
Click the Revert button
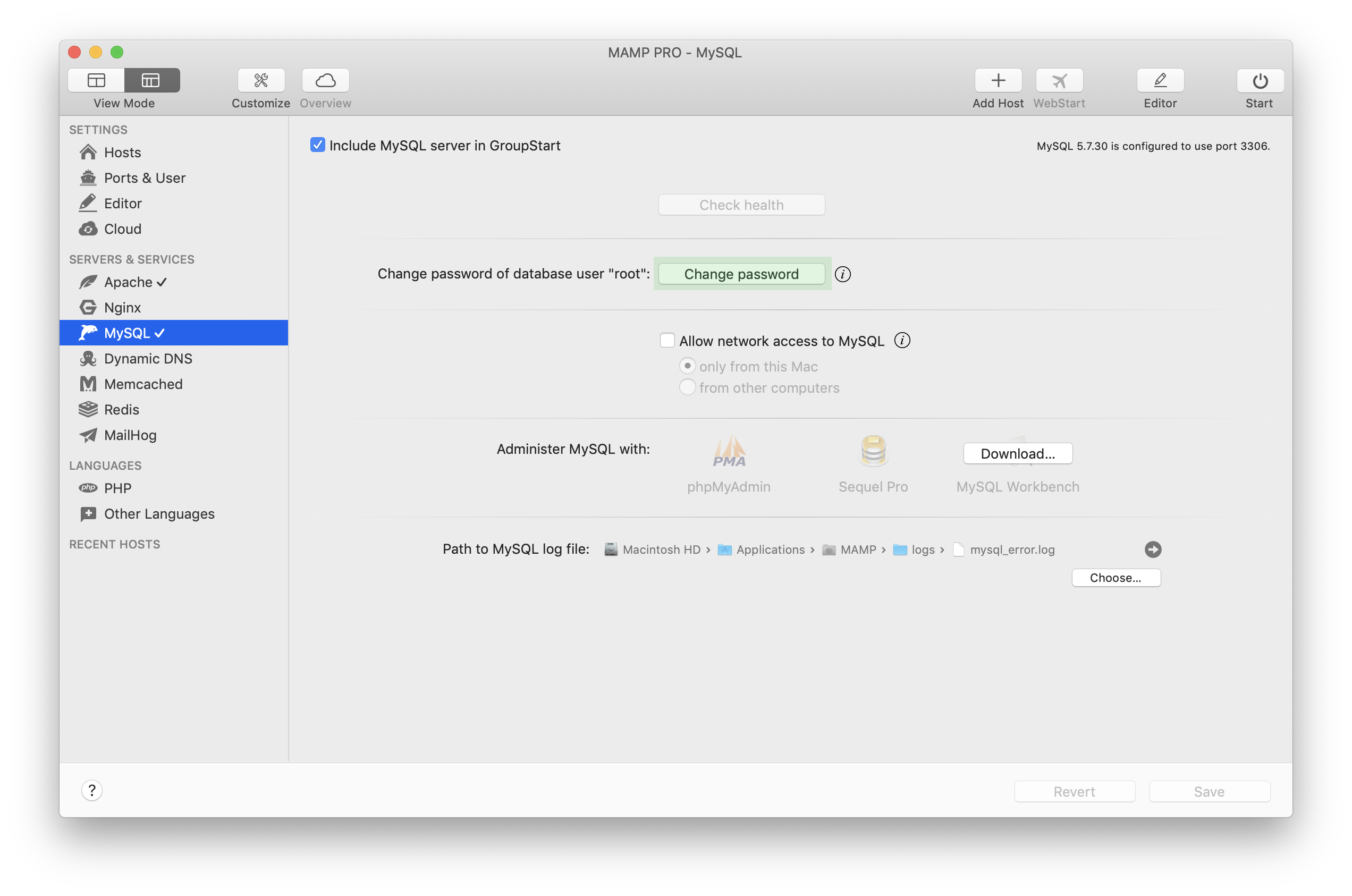pos(1074,791)
